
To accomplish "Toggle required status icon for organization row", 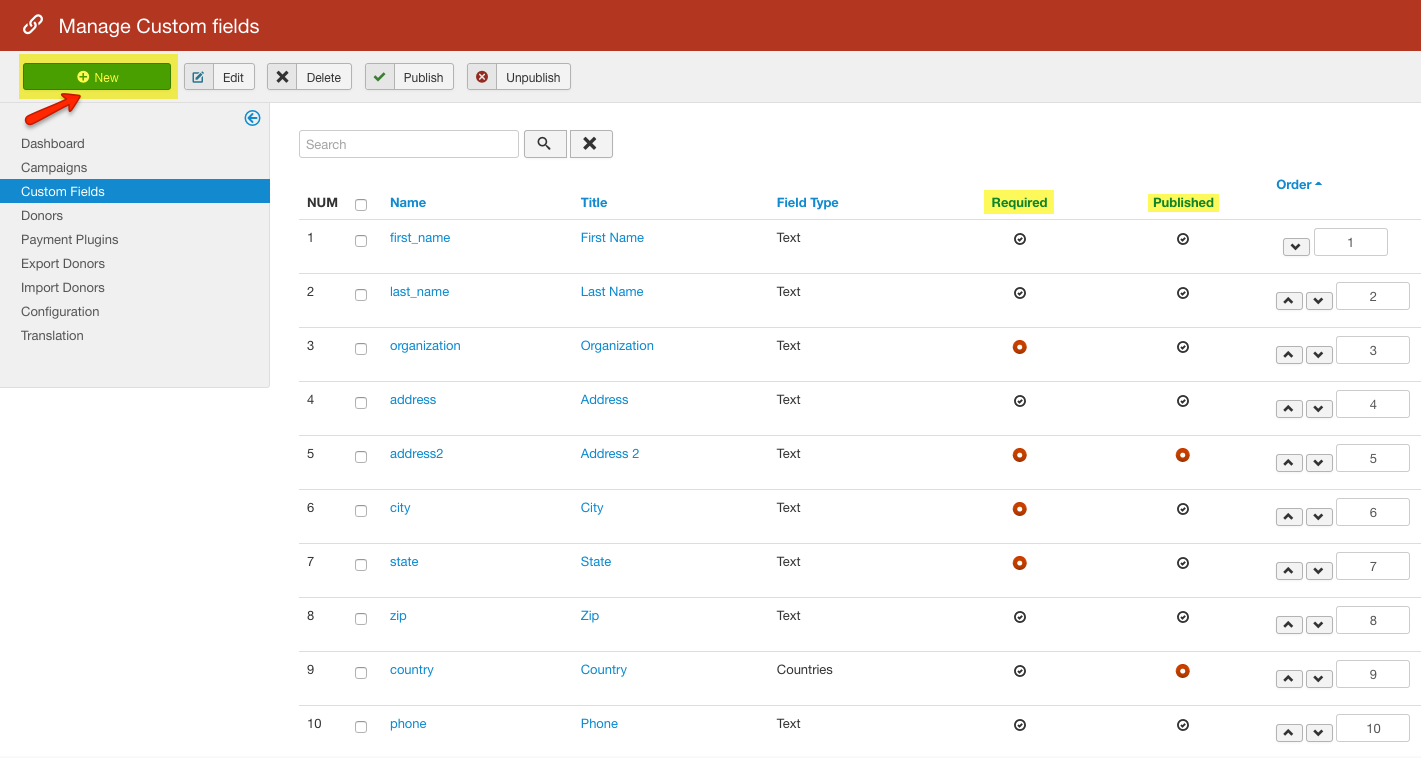I will [1019, 347].
